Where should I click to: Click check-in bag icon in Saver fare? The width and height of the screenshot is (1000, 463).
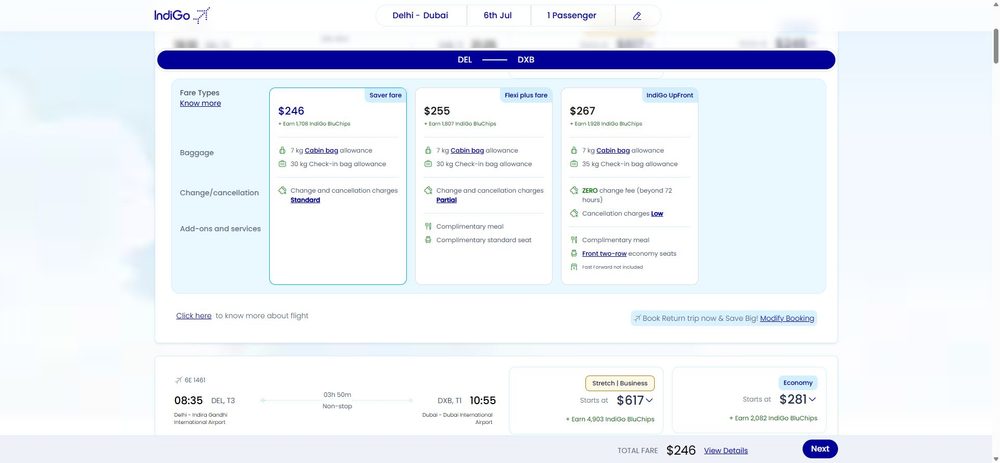click(x=283, y=164)
